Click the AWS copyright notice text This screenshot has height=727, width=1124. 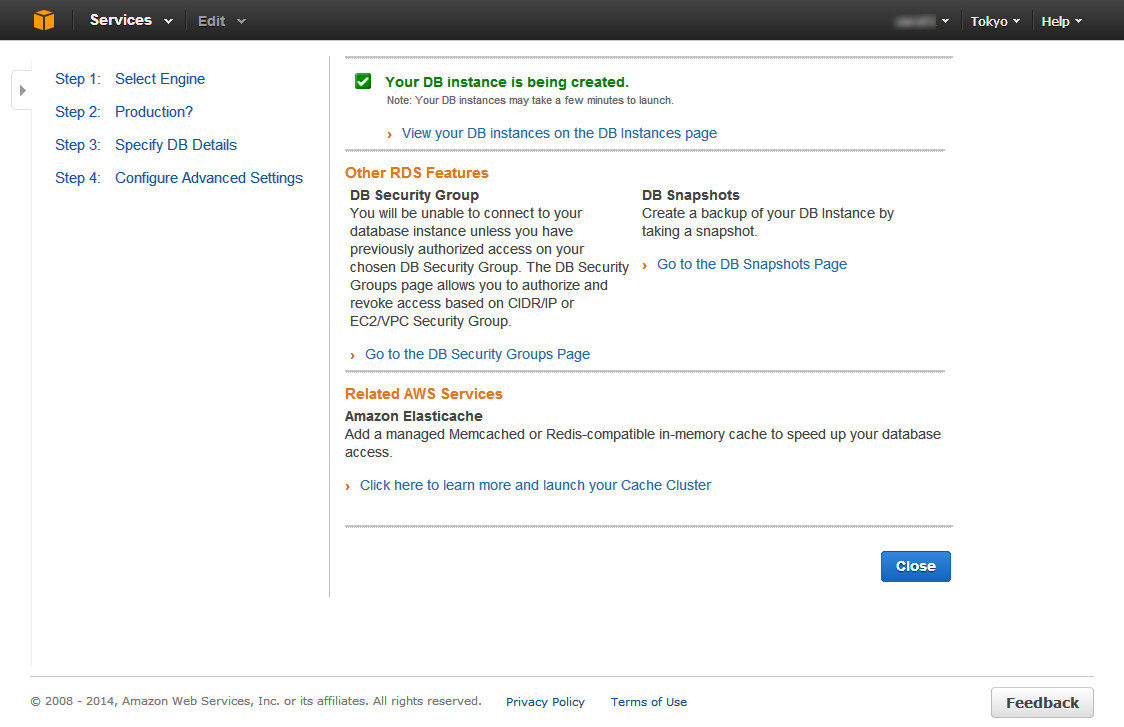tap(256, 701)
